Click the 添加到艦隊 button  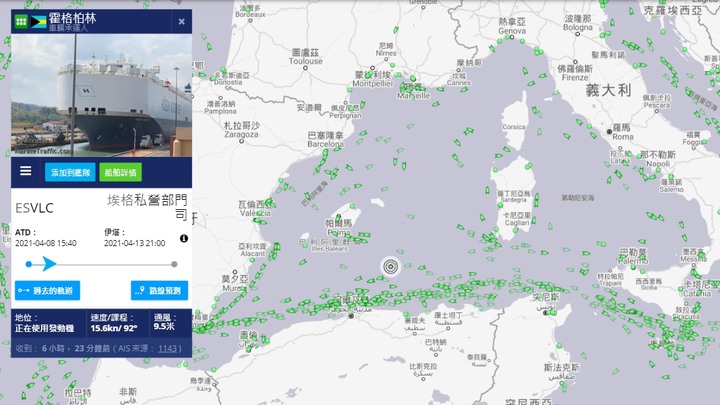70,173
